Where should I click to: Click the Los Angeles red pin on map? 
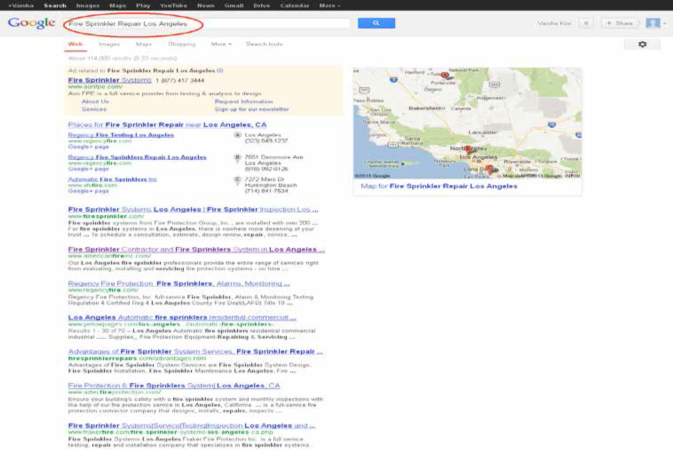pos(468,149)
